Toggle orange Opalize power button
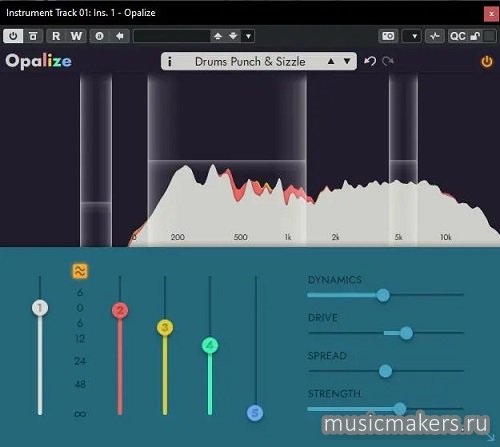500x447 pixels. point(487,62)
